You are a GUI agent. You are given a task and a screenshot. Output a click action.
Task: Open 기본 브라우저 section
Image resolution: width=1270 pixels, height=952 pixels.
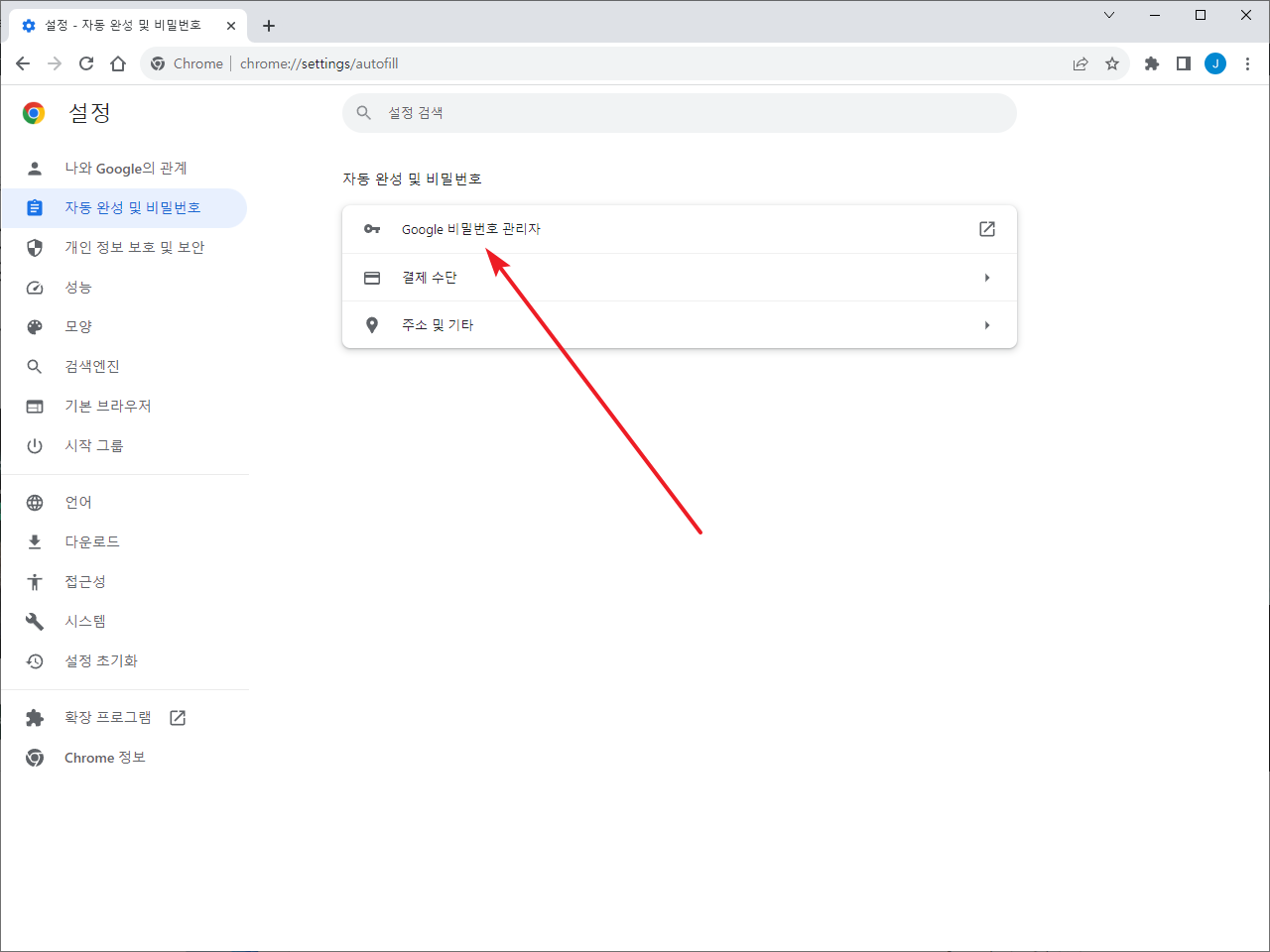click(124, 407)
